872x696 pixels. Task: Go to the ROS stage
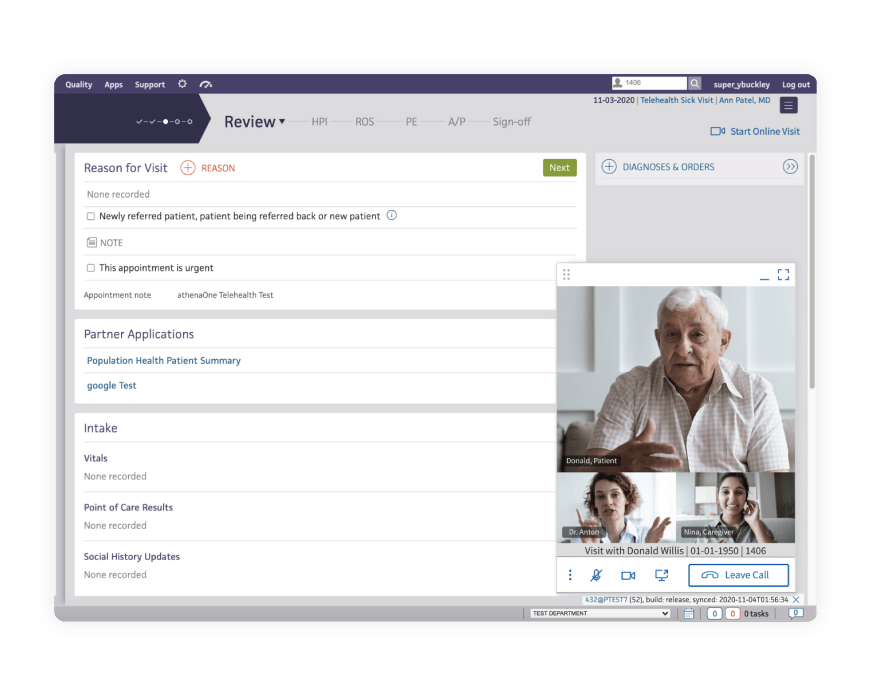364,122
